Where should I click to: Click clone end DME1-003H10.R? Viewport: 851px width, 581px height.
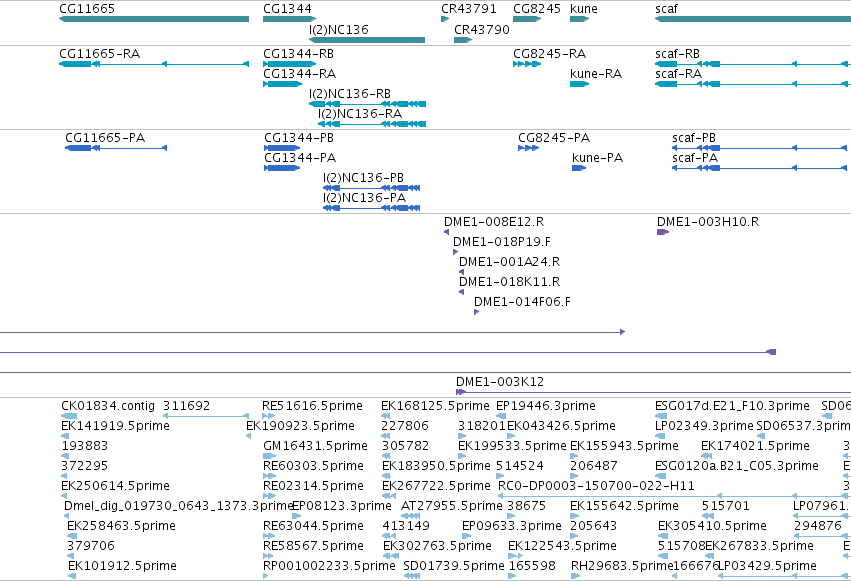tap(663, 232)
